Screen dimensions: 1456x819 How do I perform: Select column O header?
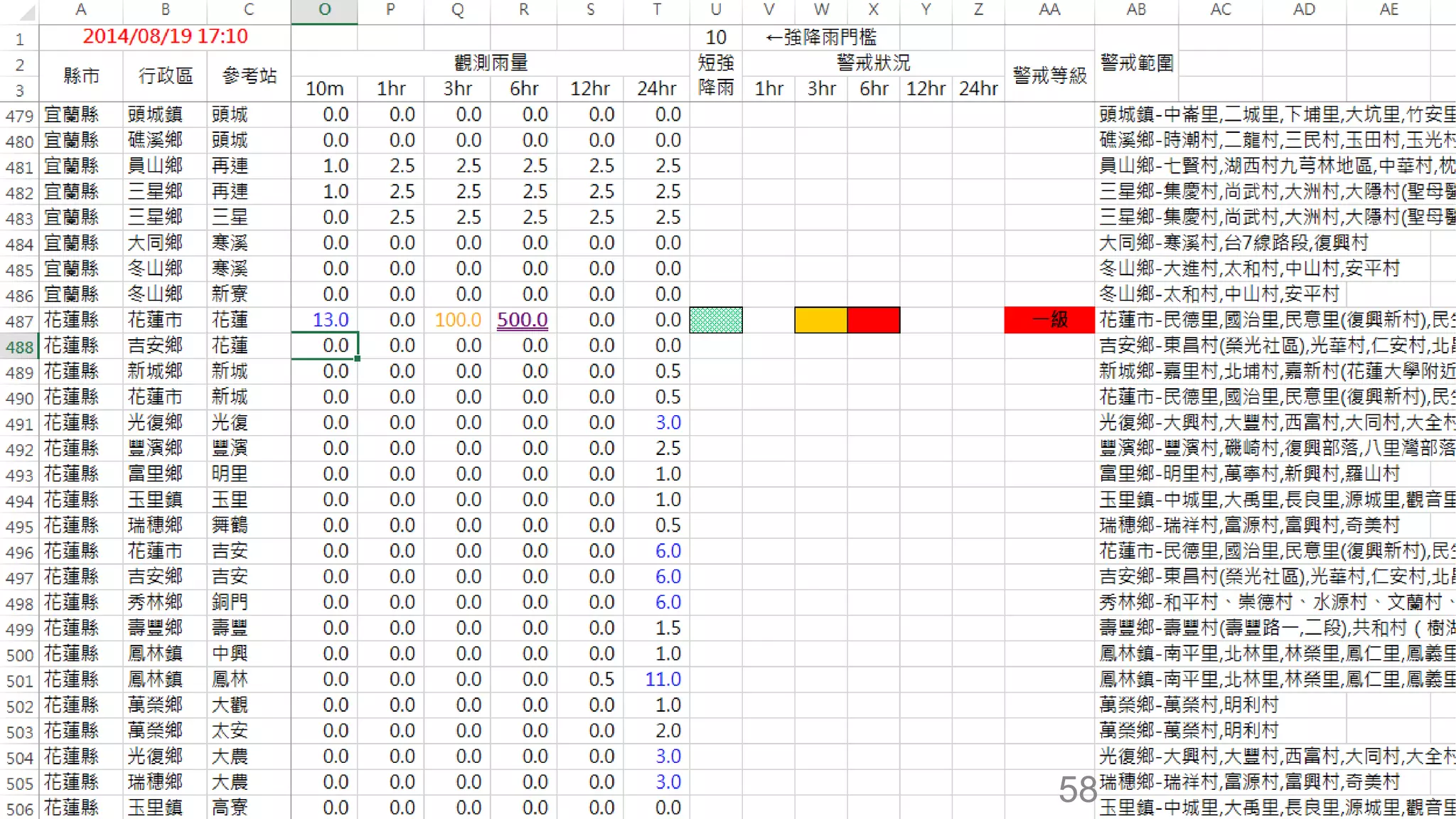324,10
